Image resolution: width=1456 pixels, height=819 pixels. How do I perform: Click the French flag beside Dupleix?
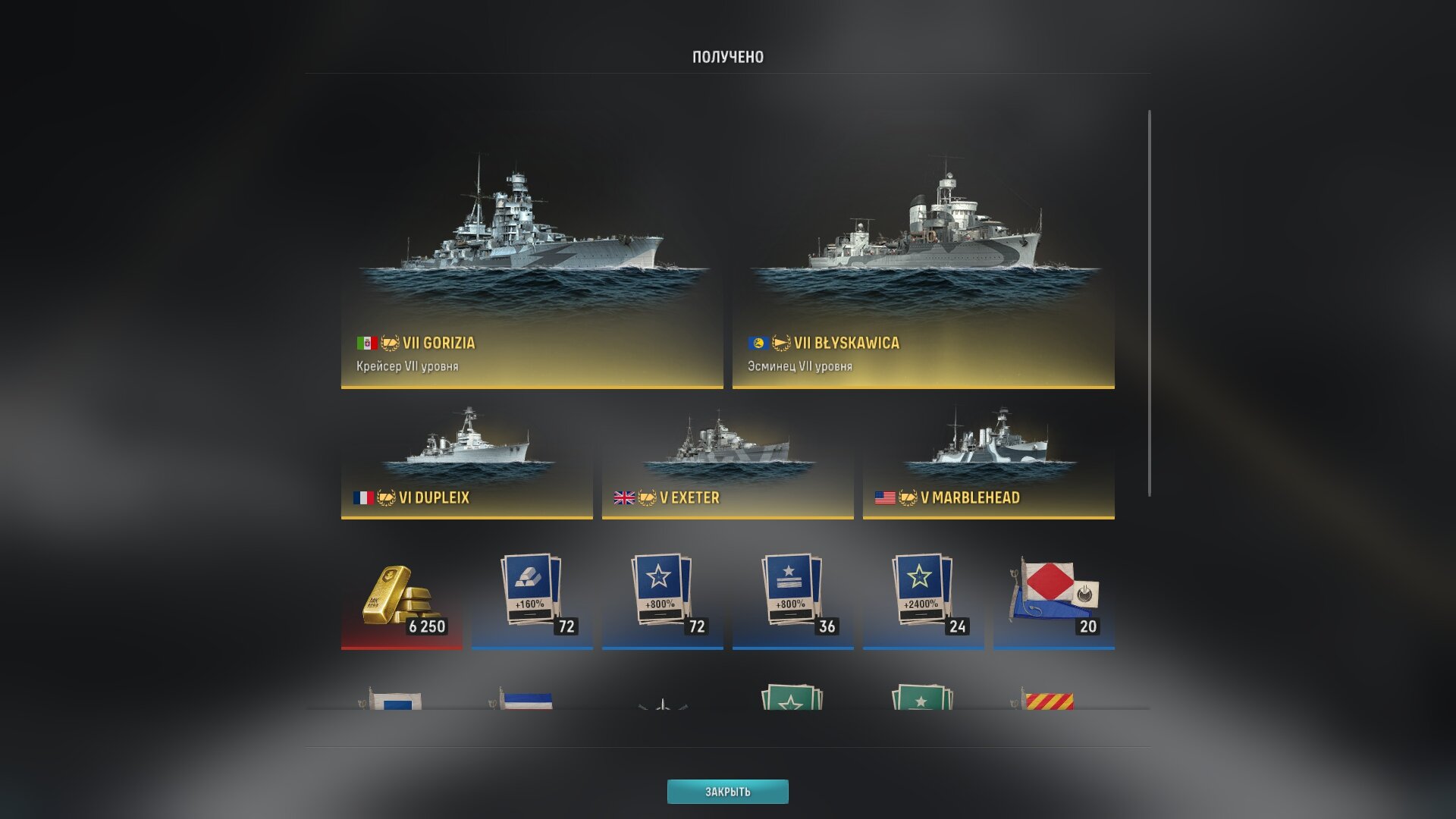(x=363, y=497)
